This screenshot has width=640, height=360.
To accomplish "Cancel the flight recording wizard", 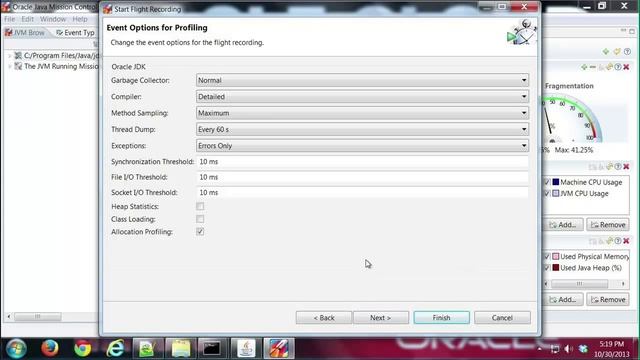I will [502, 318].
